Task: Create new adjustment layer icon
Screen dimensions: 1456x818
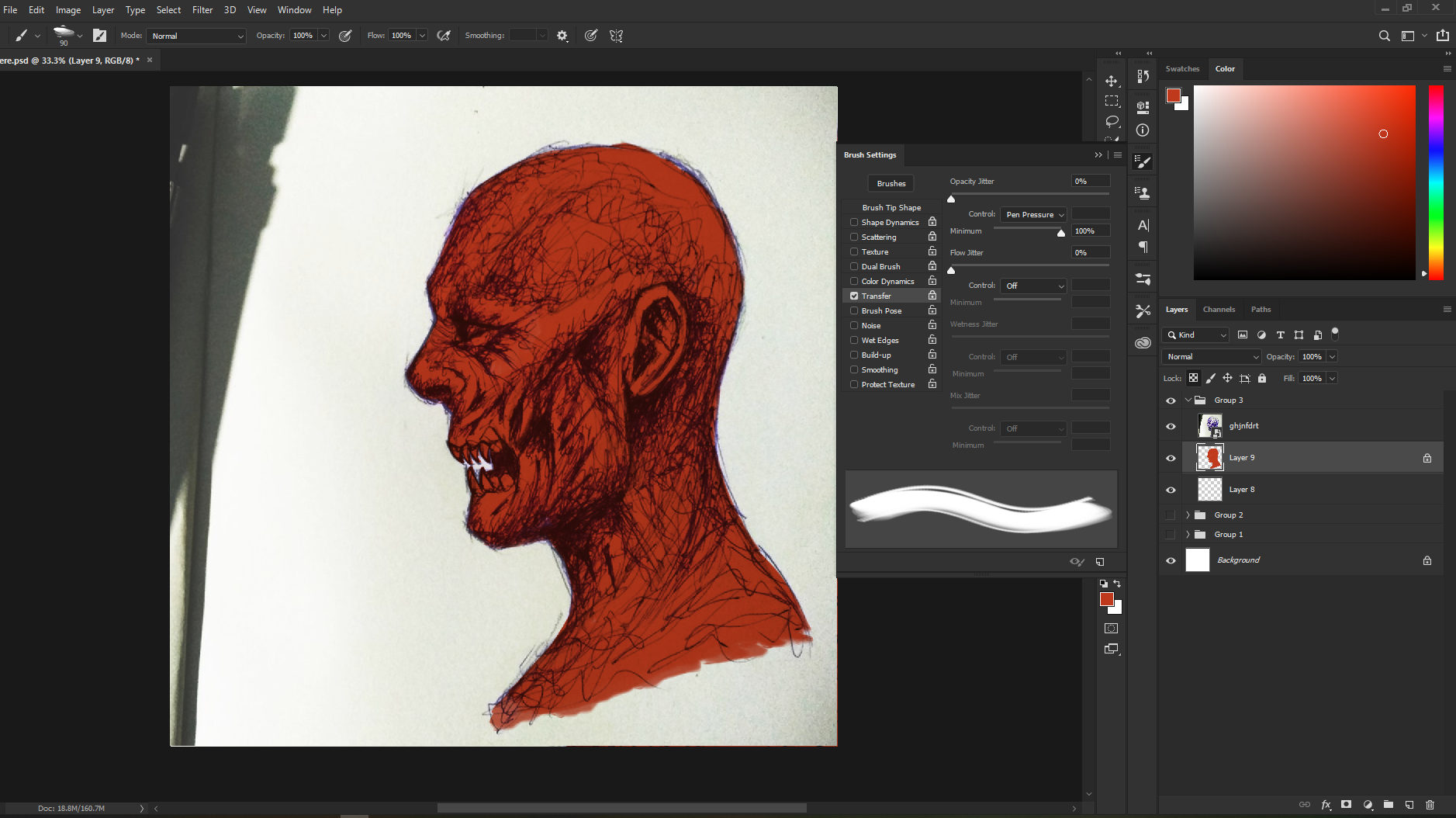Action: coord(1368,805)
